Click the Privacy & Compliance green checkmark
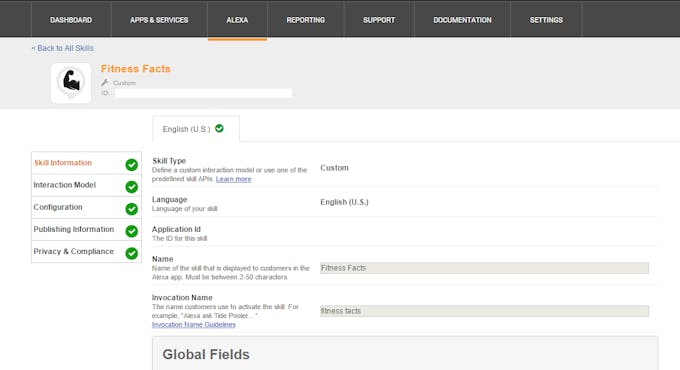This screenshot has height=370, width=680. (x=132, y=253)
